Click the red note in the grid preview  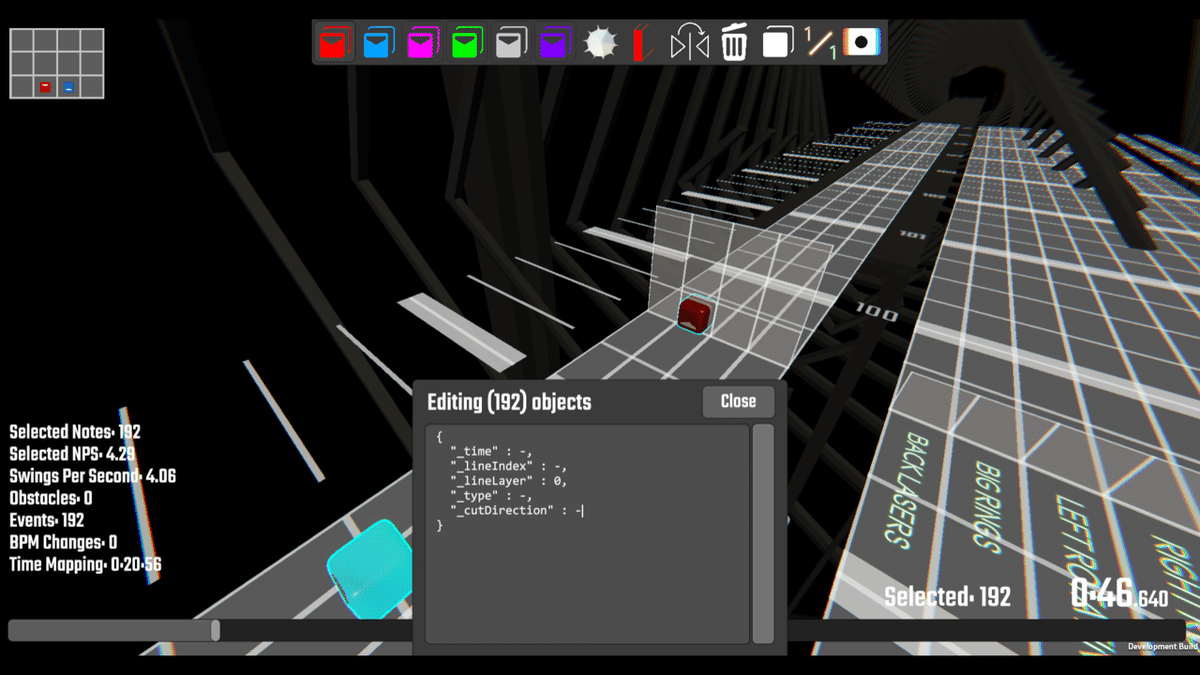click(45, 87)
